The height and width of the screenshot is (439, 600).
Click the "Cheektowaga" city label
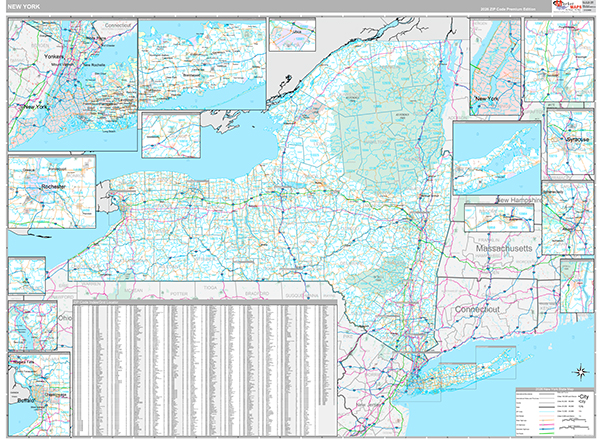coord(55,394)
